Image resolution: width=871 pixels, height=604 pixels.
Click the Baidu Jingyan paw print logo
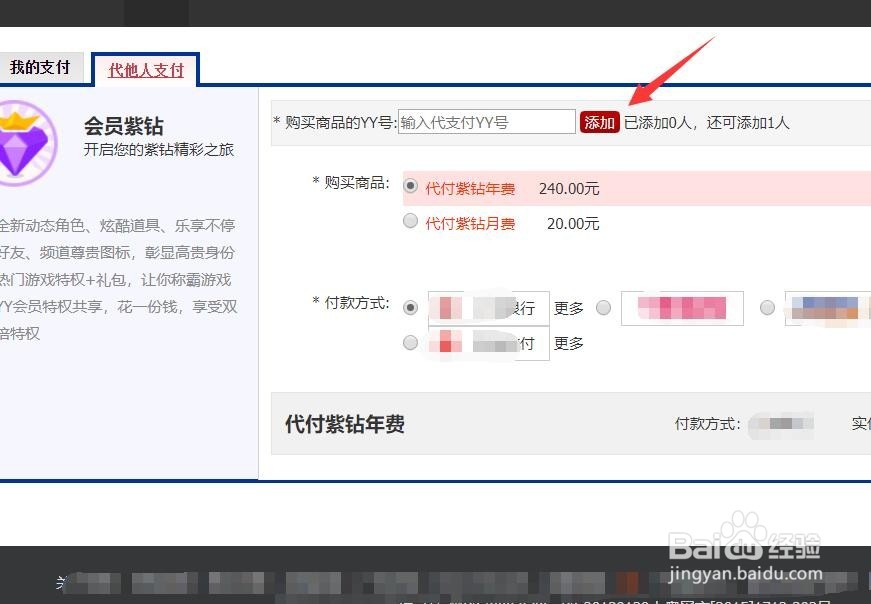740,531
